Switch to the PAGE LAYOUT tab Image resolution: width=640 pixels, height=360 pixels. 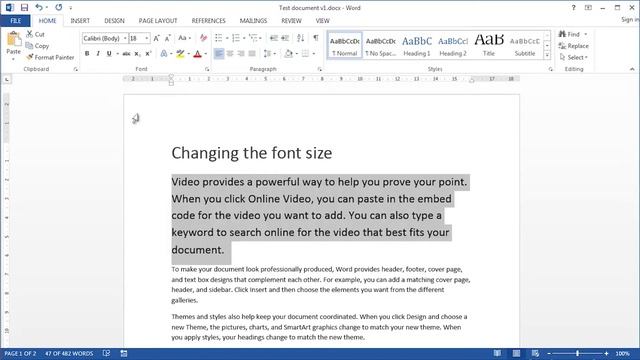(158, 21)
